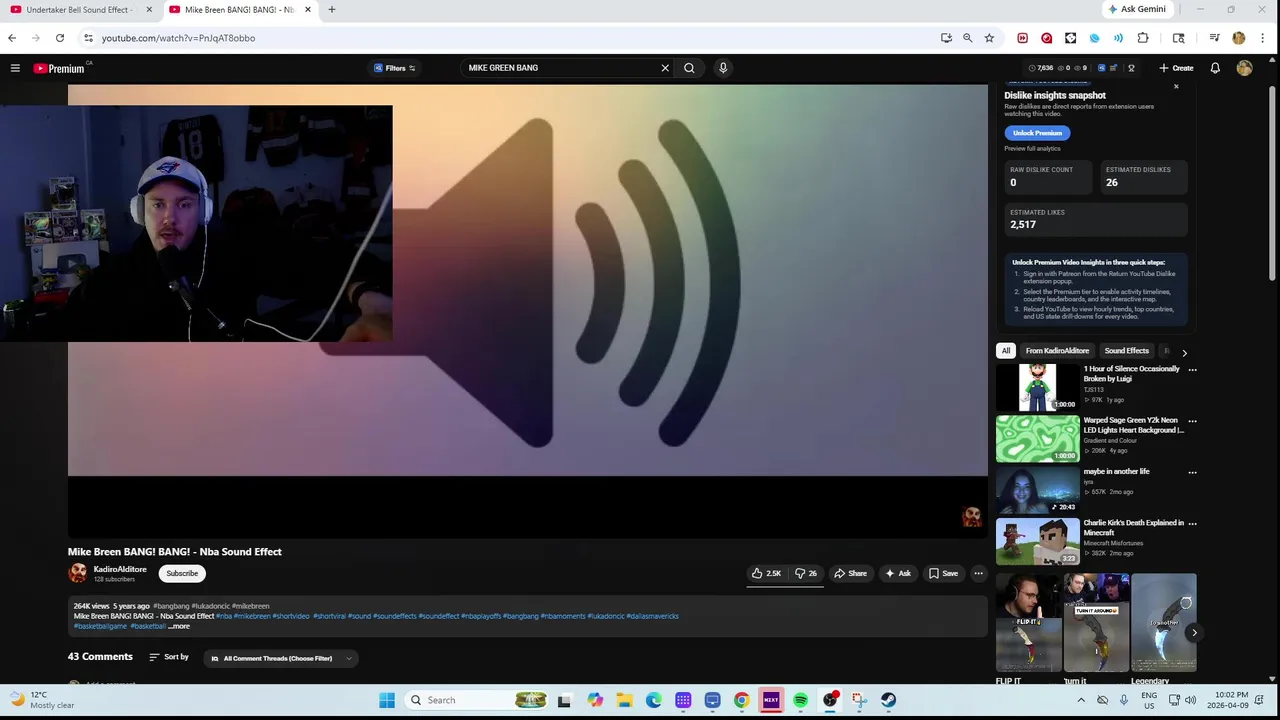
Task: Open Chrome media controls icon
Action: click(x=1214, y=38)
